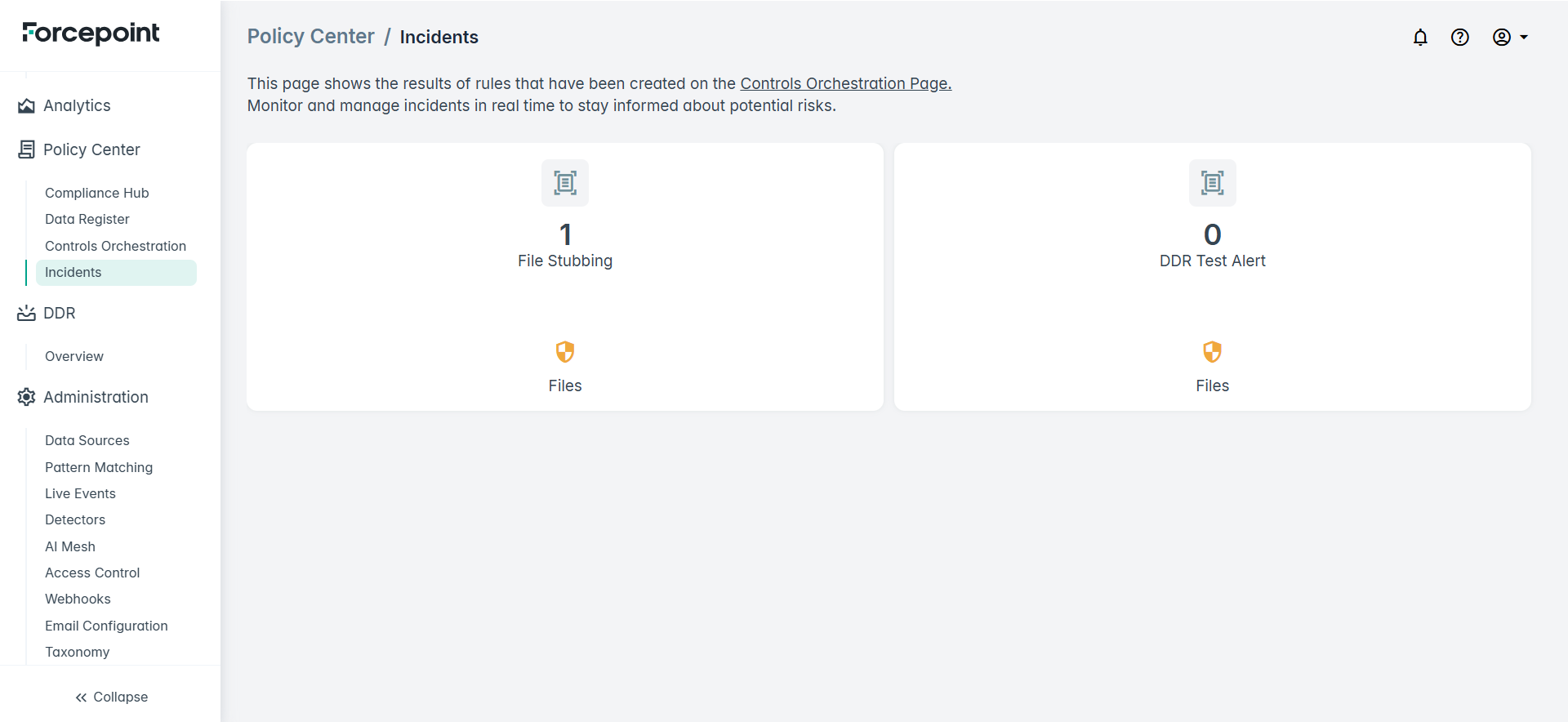Image resolution: width=1568 pixels, height=722 pixels.
Task: Select Pattern Matching menu item
Action: click(98, 467)
